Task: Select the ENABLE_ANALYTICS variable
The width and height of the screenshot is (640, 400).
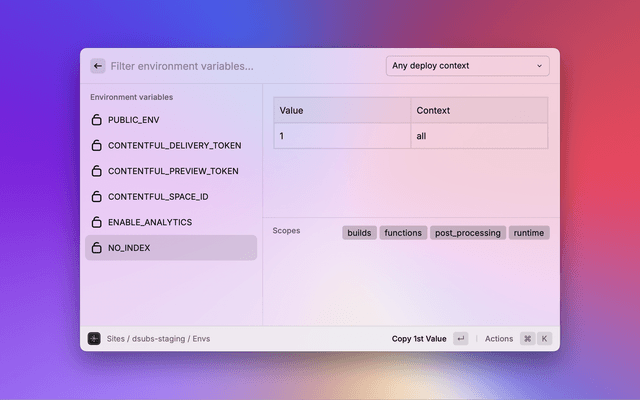Action: tap(150, 222)
